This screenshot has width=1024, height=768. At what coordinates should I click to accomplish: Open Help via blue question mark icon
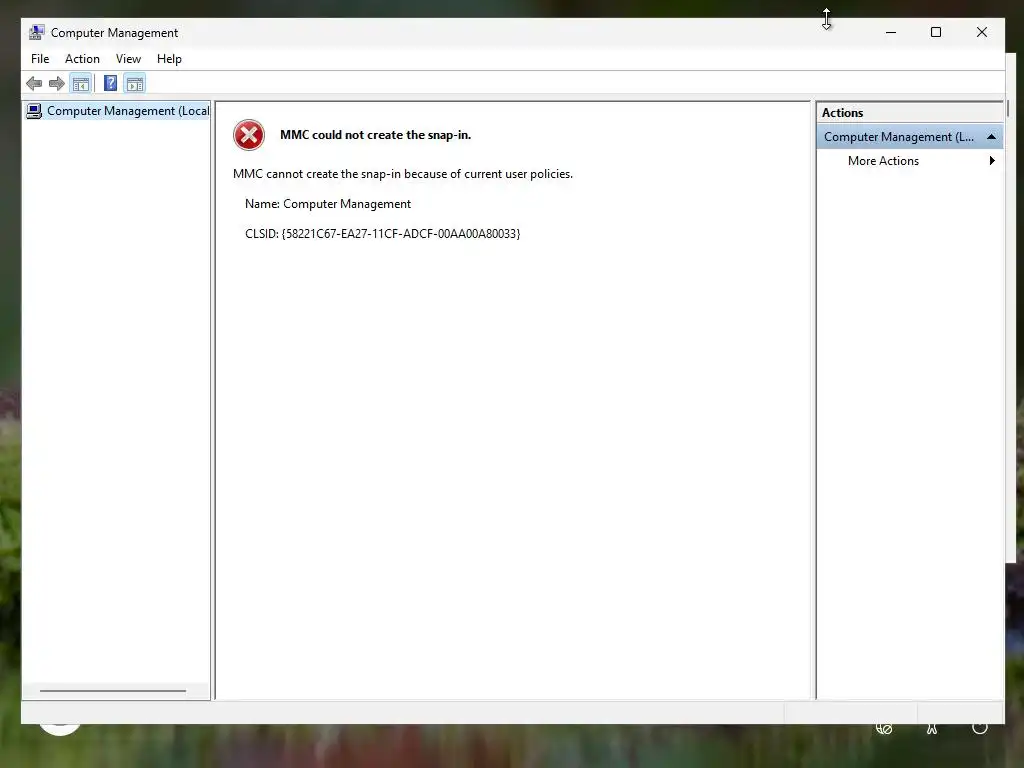click(x=110, y=84)
